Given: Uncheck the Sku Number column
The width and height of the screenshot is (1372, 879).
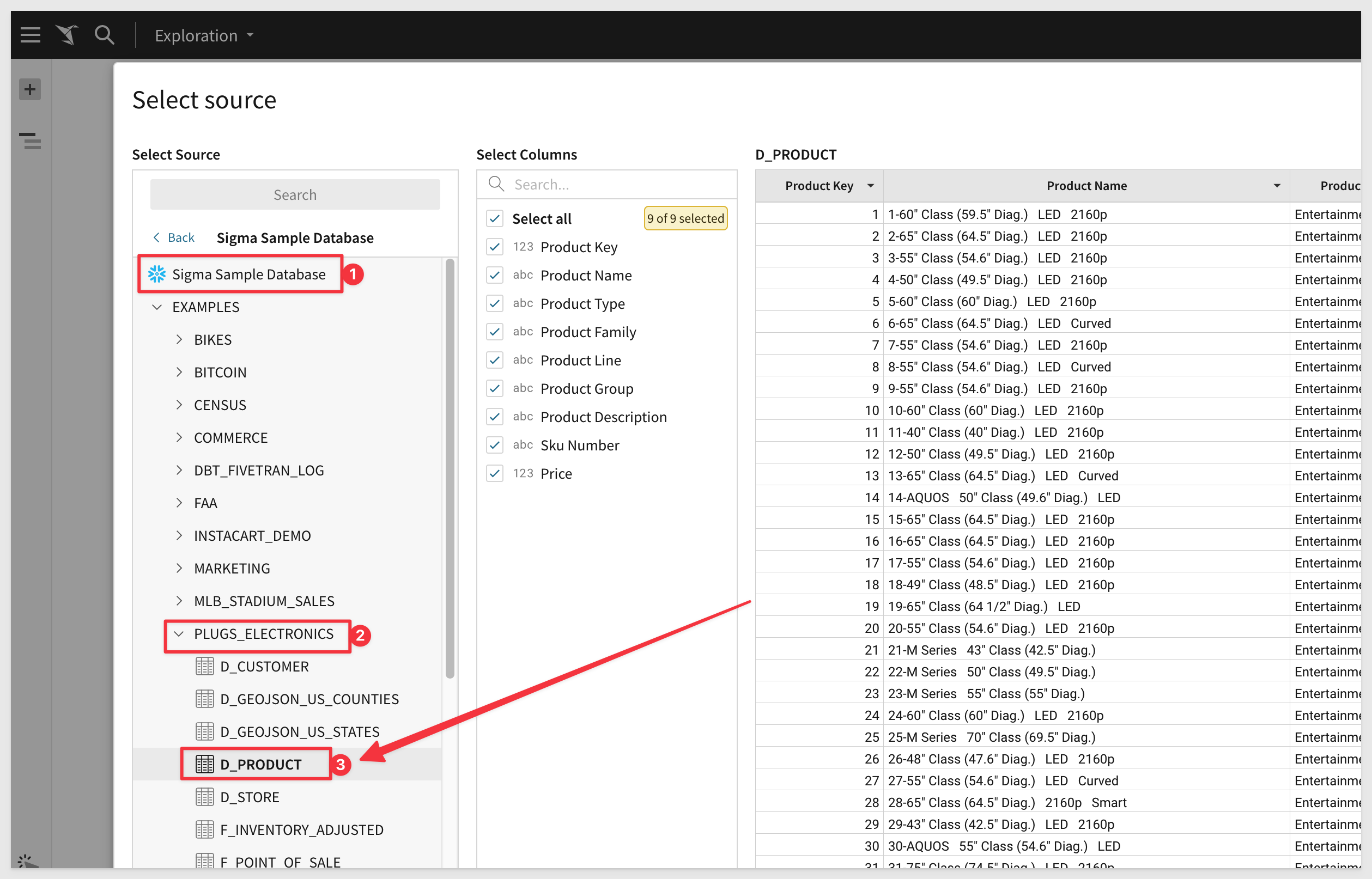Looking at the screenshot, I should click(x=494, y=444).
